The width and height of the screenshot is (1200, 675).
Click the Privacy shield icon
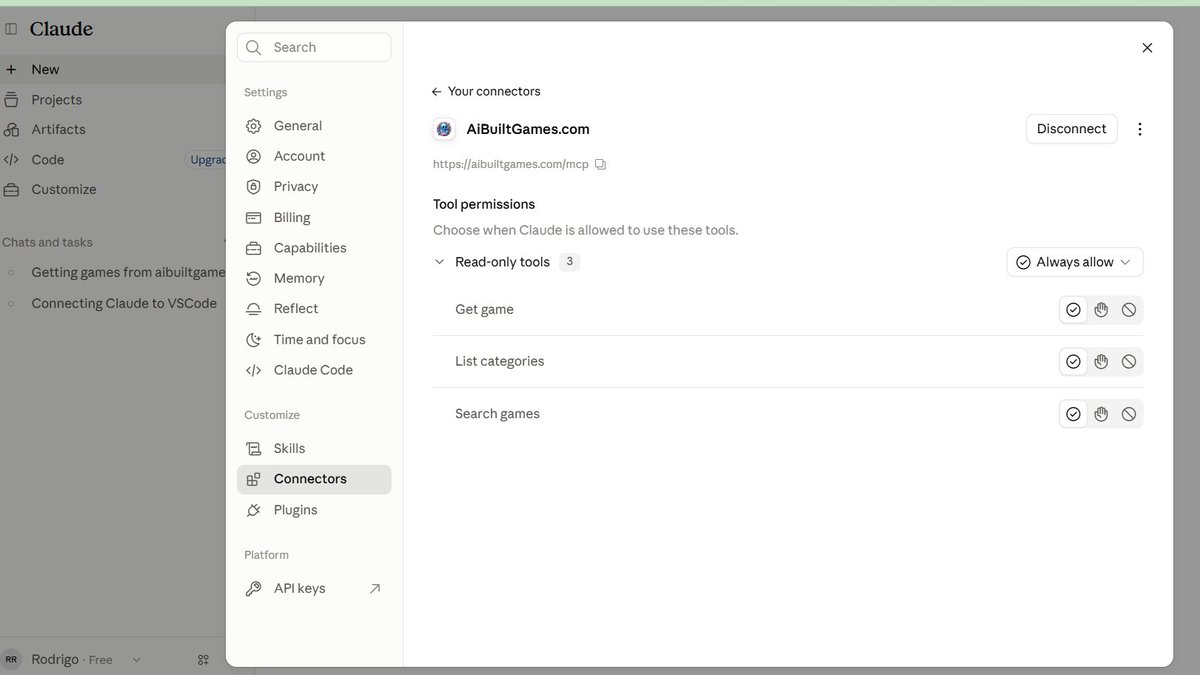click(x=254, y=187)
